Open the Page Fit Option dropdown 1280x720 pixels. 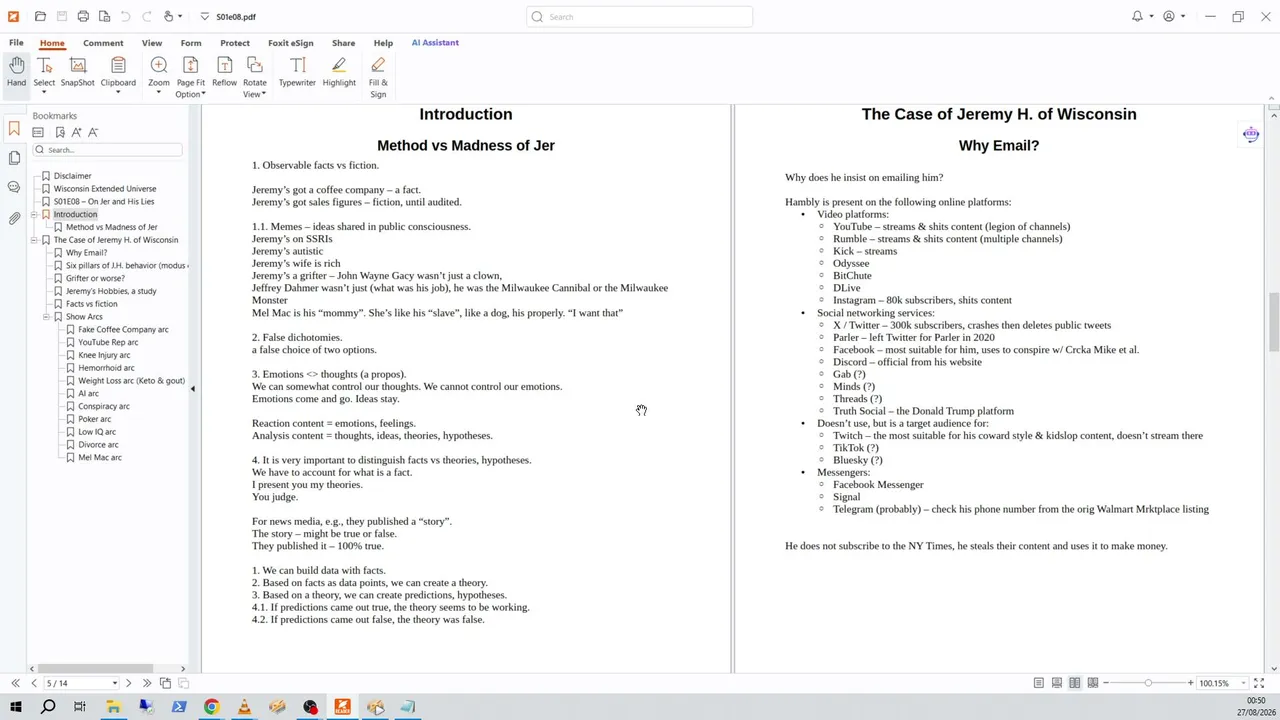point(204,95)
